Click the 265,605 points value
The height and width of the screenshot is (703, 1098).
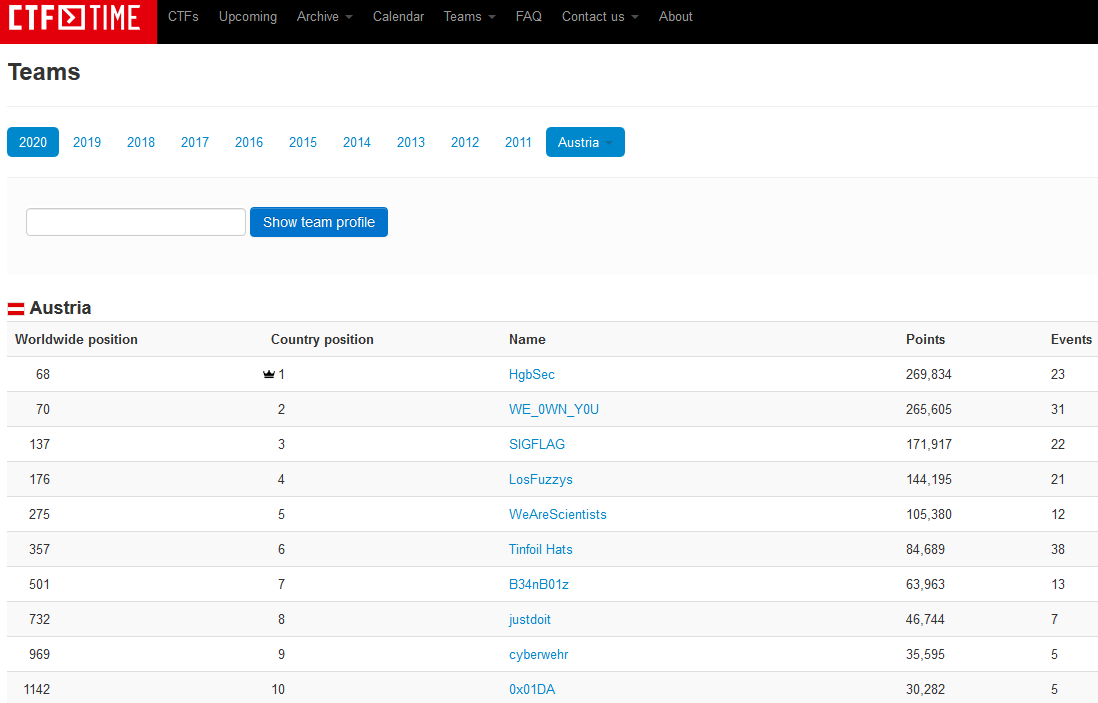pyautogui.click(x=929, y=409)
